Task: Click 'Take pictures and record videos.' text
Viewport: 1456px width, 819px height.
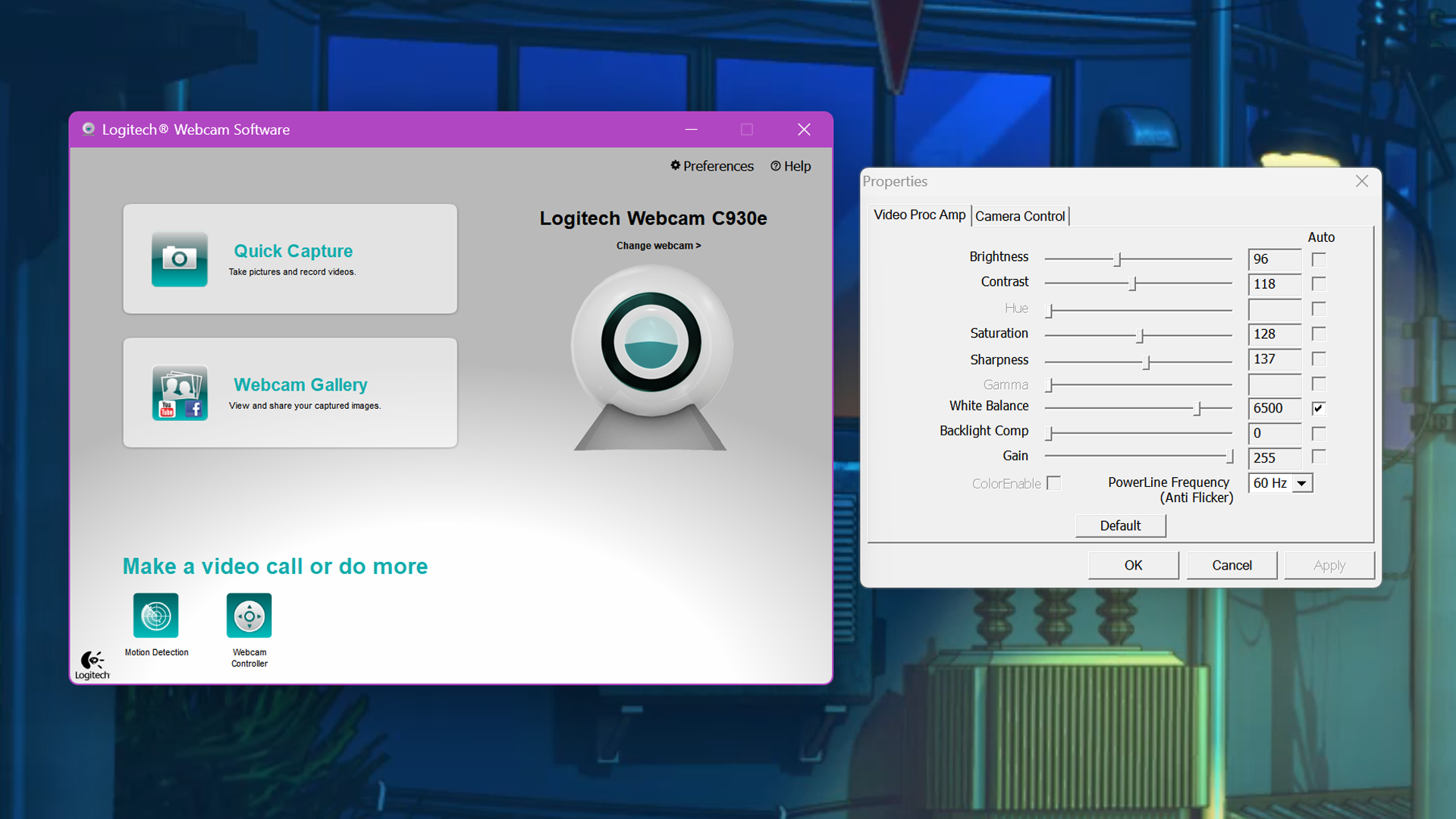Action: 292,272
